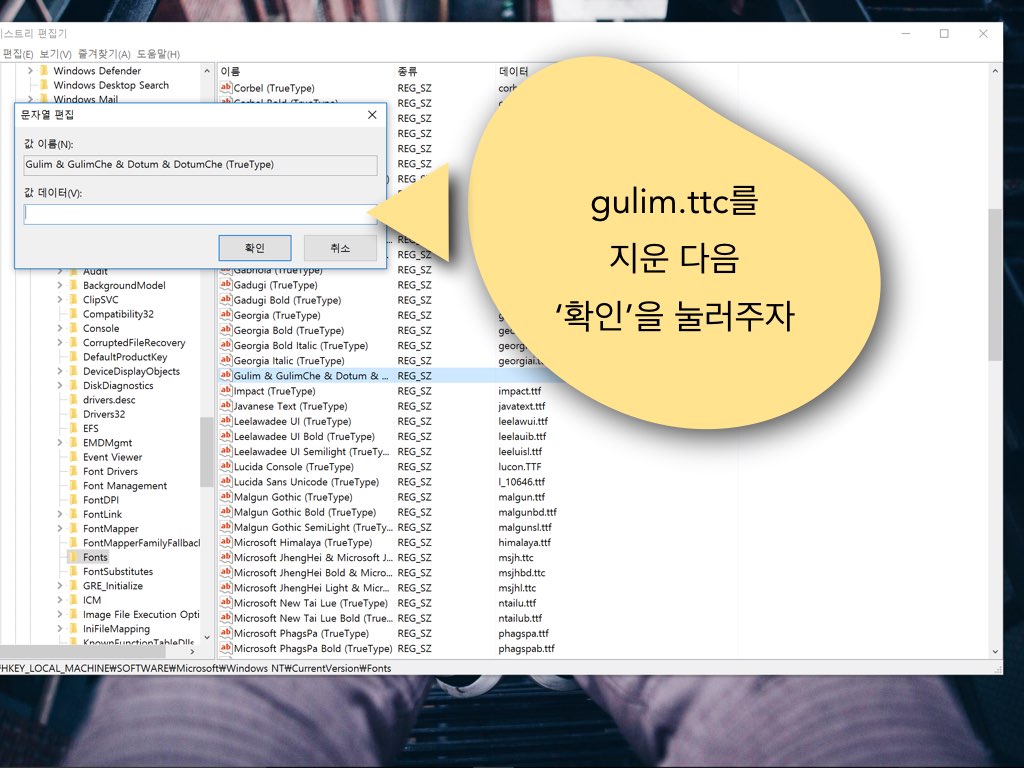Viewport: 1024px width, 768px height.
Task: Click the string icon of Gadugi (TrueType)
Action: tap(226, 285)
